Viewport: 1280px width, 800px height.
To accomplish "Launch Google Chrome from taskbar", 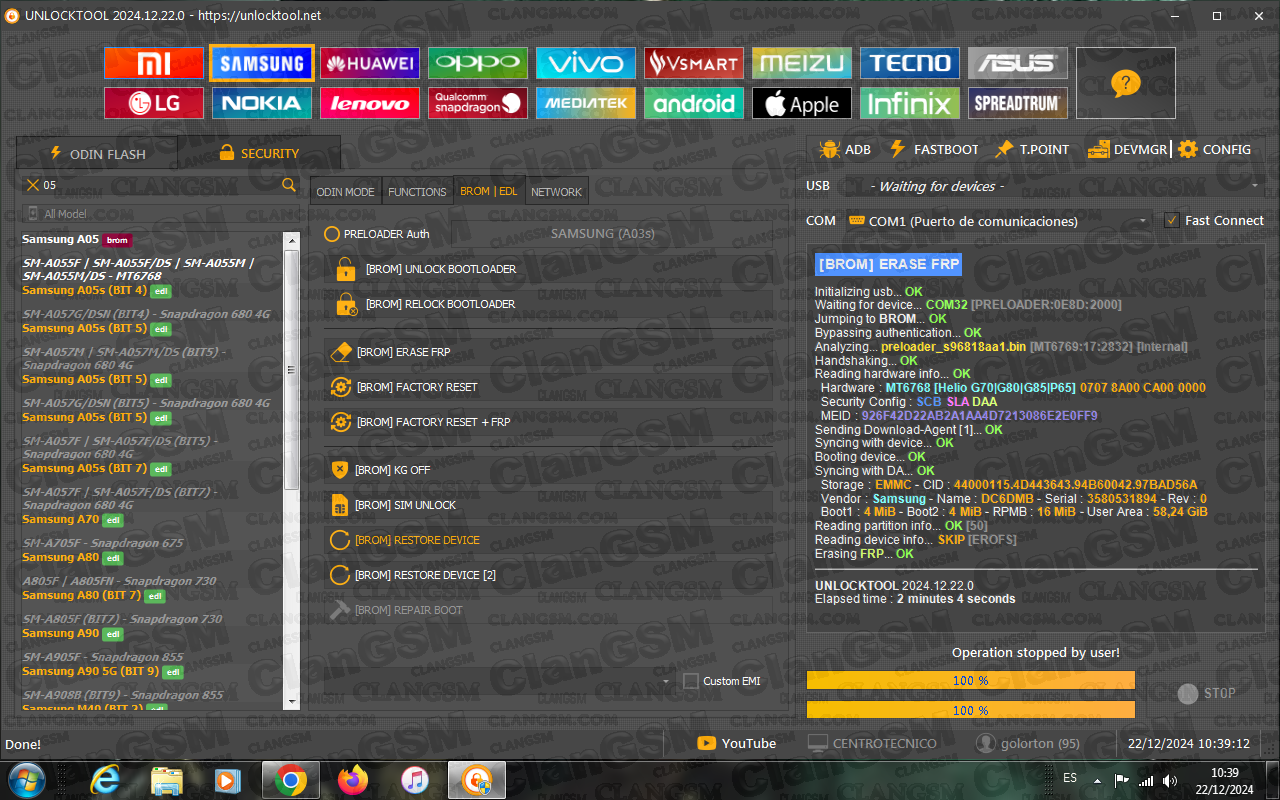I will point(291,779).
